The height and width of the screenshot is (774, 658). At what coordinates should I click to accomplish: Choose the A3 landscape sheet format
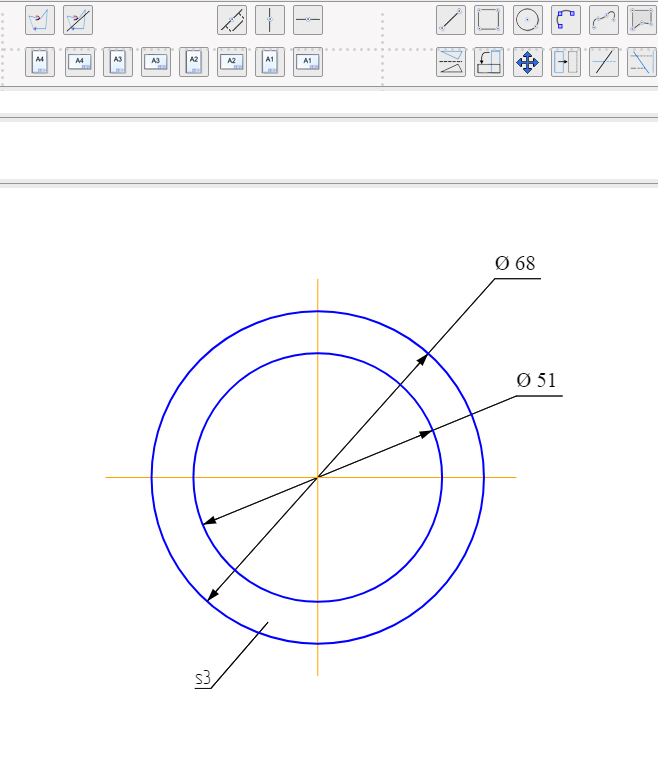tap(156, 62)
